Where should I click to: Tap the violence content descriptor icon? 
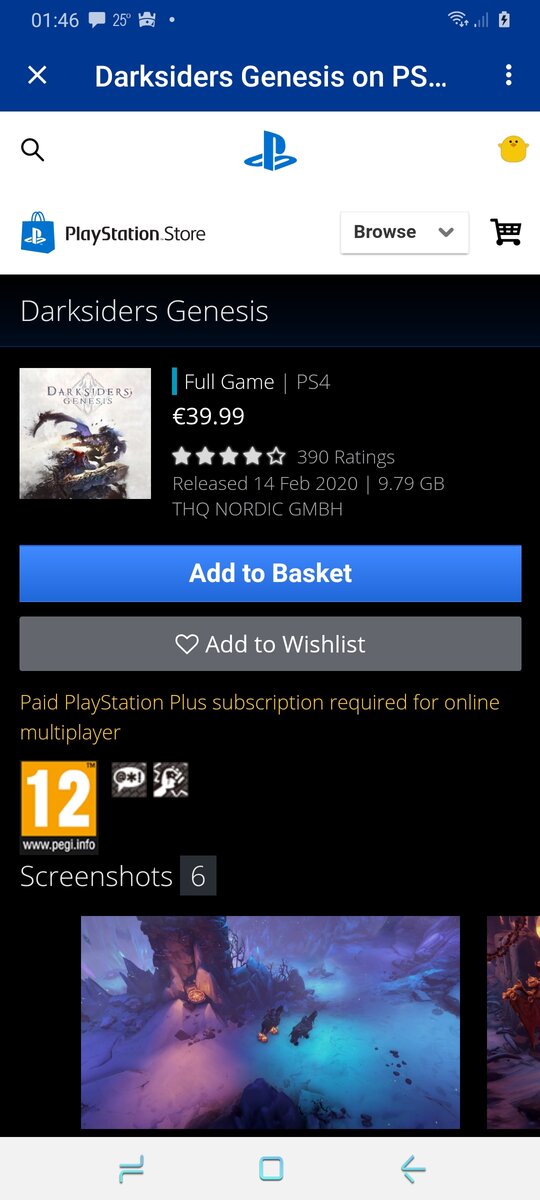171,779
